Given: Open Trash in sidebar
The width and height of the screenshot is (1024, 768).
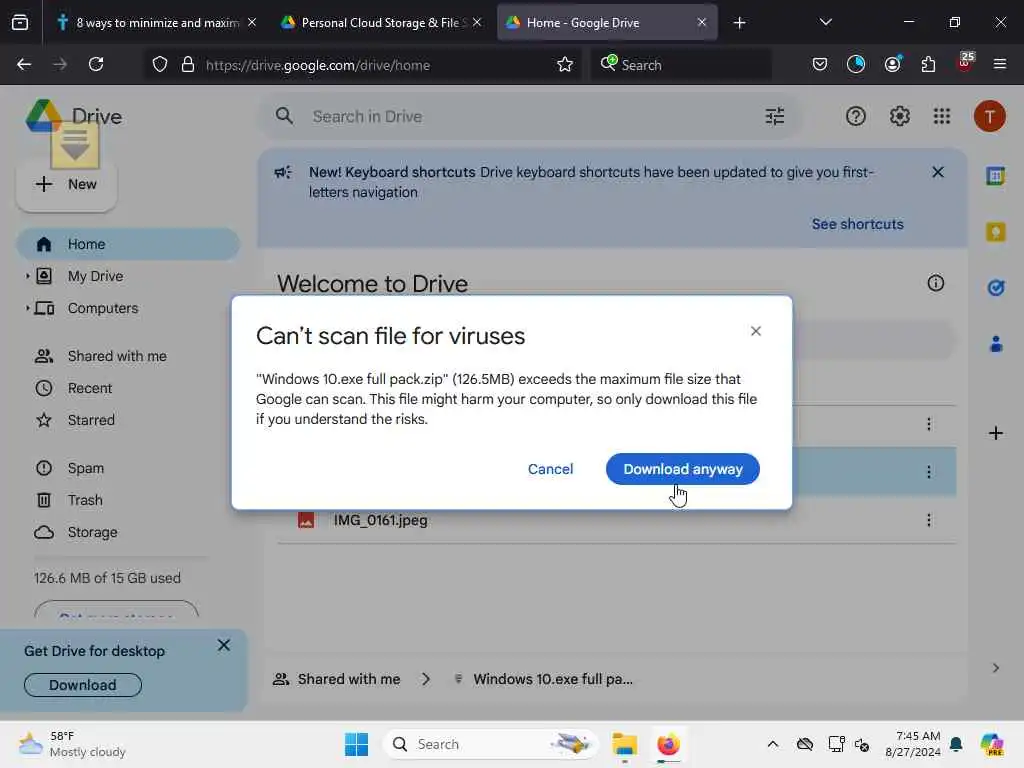Looking at the screenshot, I should [85, 500].
